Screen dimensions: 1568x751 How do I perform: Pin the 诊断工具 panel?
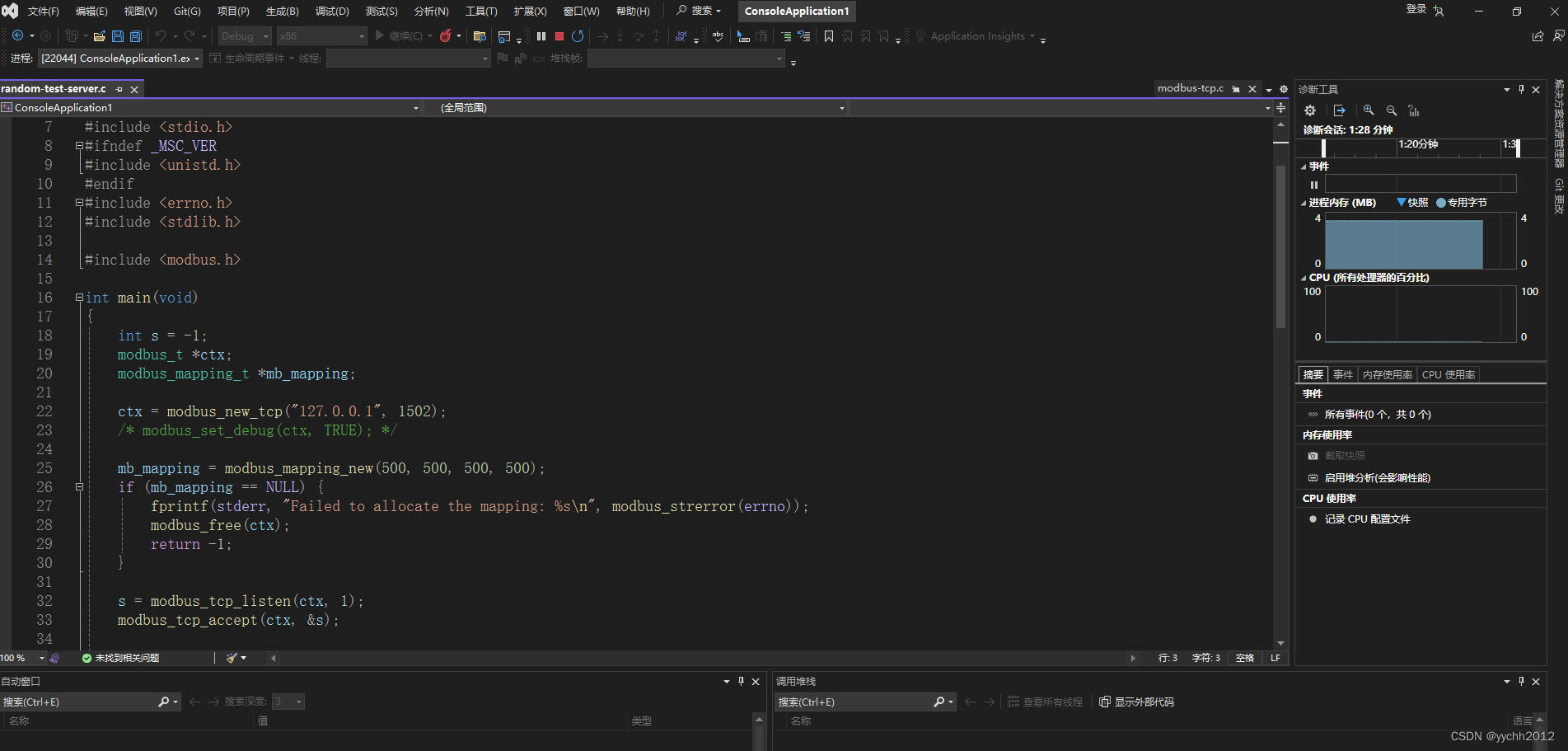click(1520, 89)
